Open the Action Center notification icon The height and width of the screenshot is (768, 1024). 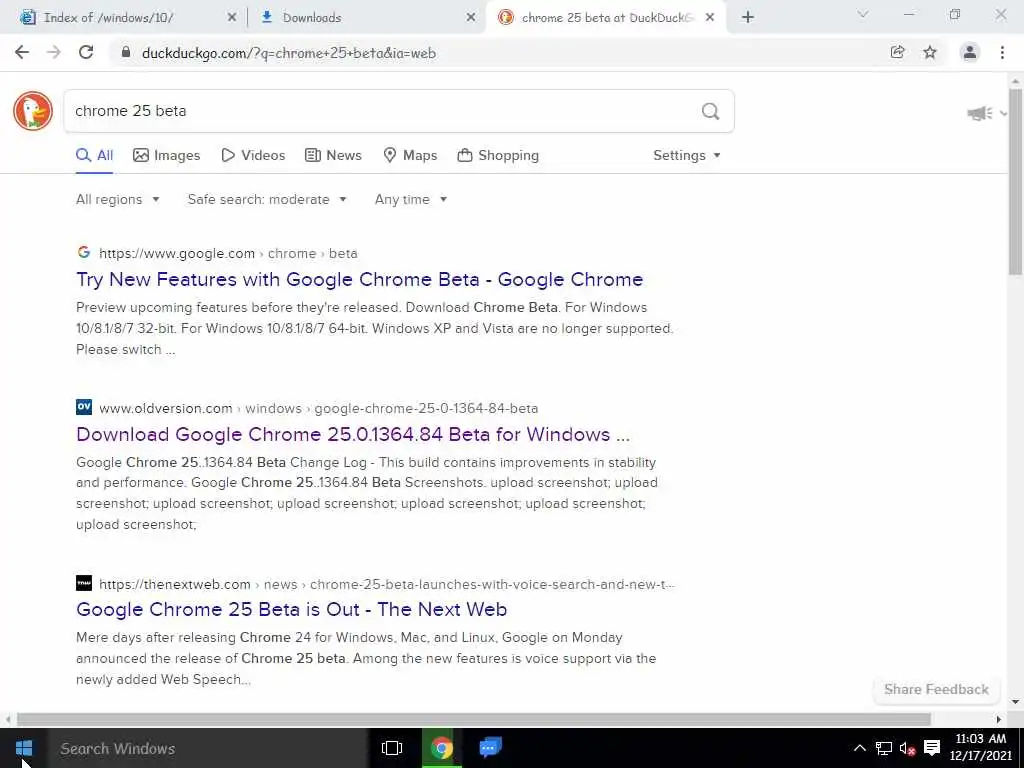pos(932,748)
